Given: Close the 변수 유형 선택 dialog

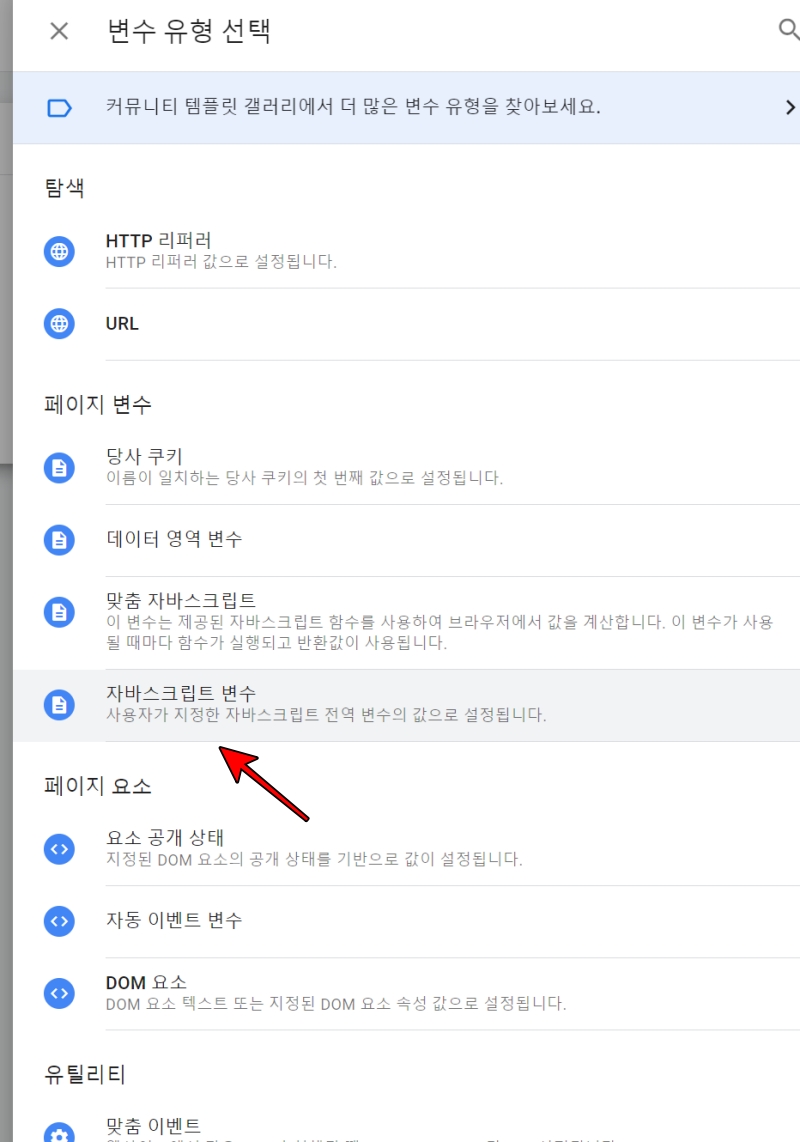Looking at the screenshot, I should click(59, 31).
